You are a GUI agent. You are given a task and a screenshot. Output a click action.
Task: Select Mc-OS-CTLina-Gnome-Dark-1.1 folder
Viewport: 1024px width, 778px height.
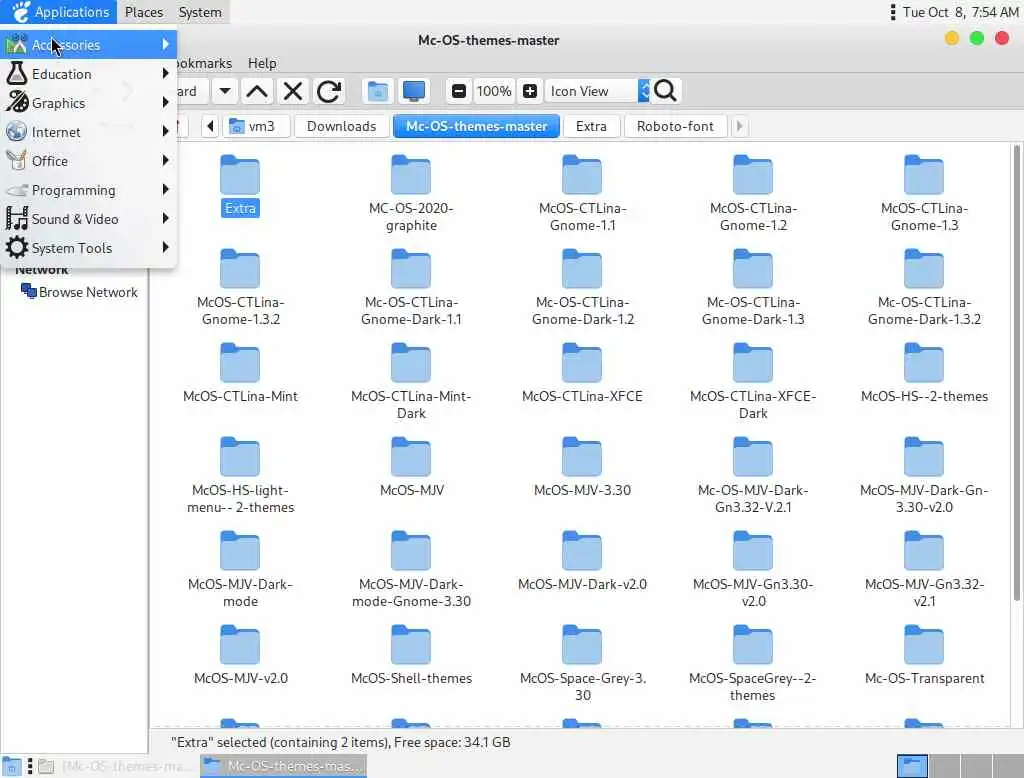(x=411, y=268)
